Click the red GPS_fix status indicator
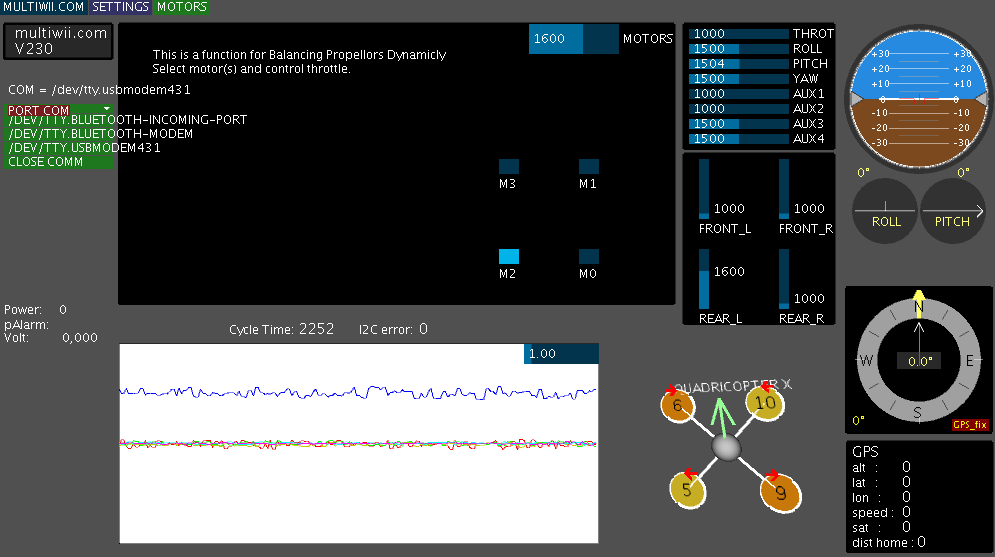This screenshot has width=995, height=557. pyautogui.click(x=969, y=425)
